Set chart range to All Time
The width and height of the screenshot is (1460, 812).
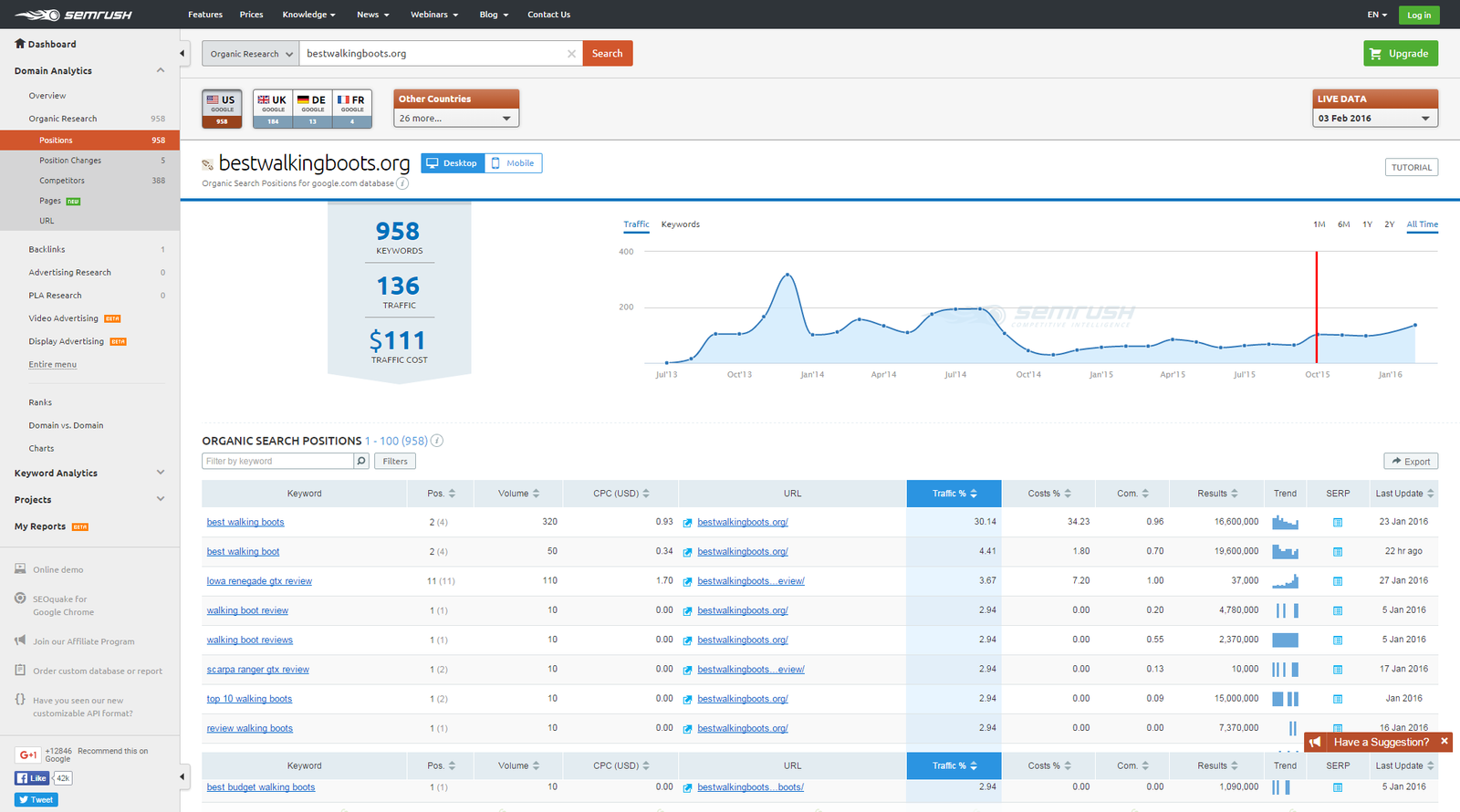(1422, 224)
